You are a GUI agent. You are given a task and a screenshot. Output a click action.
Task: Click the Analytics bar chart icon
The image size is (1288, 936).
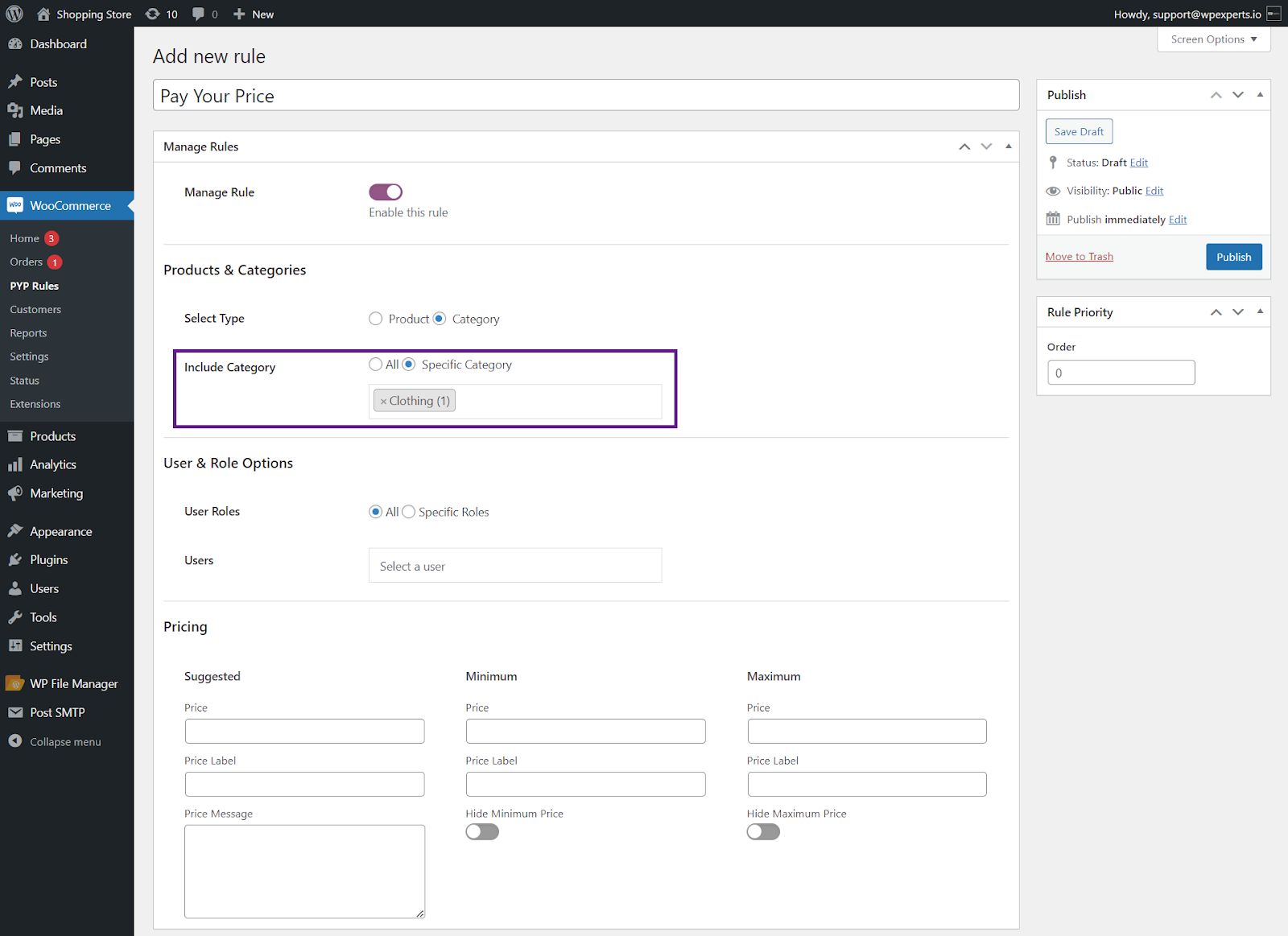15,464
